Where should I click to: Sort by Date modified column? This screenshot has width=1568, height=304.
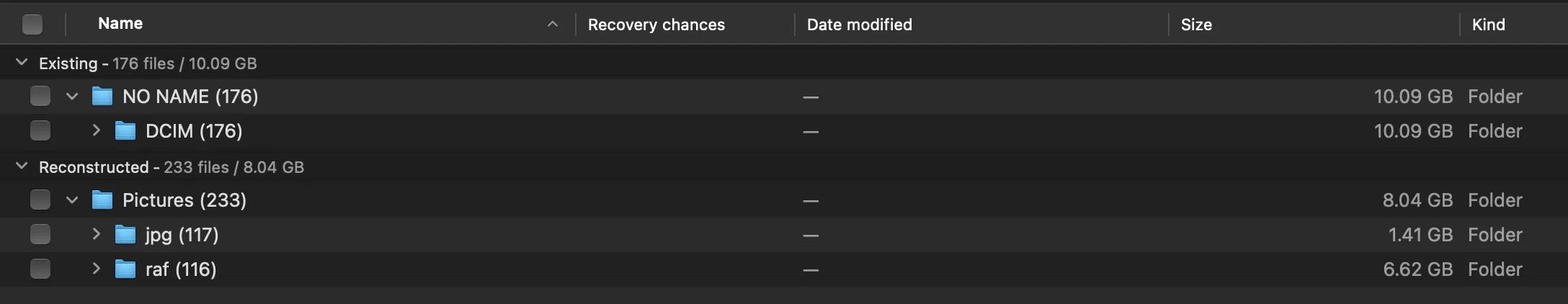pyautogui.click(x=860, y=24)
